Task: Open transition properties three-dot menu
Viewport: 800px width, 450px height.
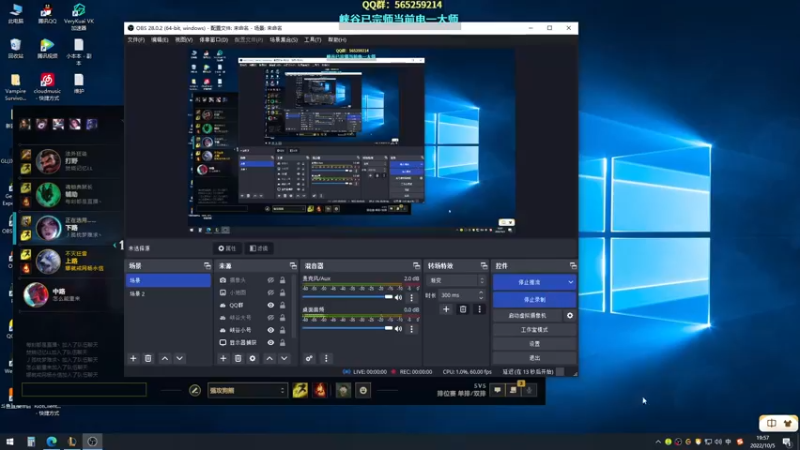Action: tap(479, 309)
